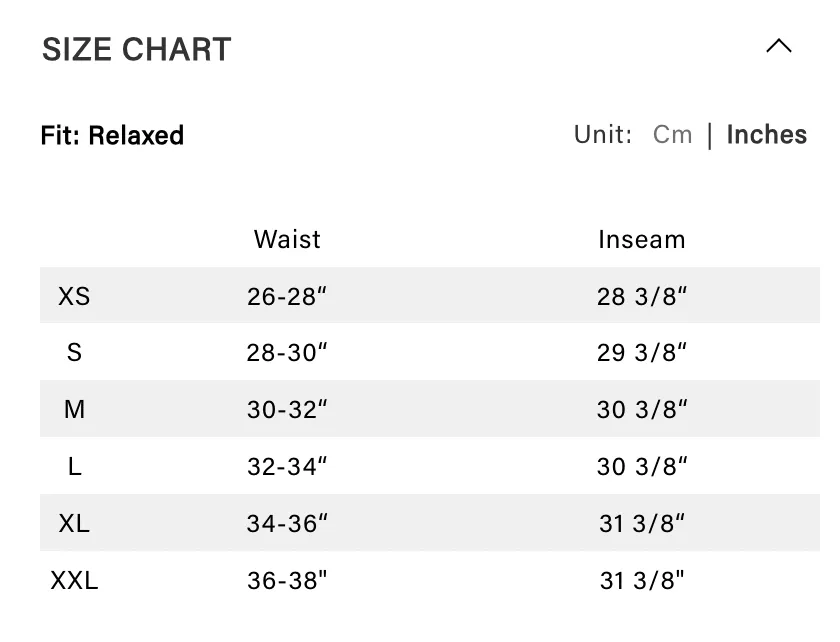Click the Fit: Relaxed label

(x=112, y=135)
